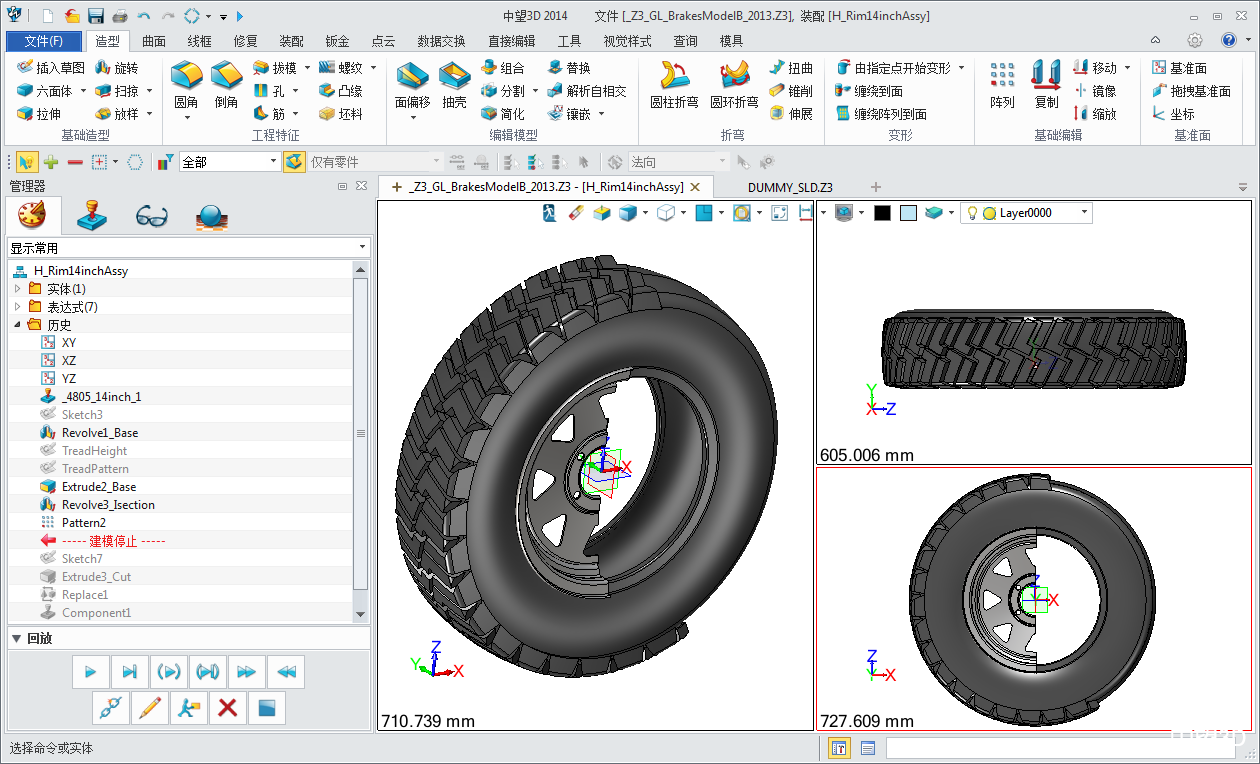Open the DUMMY_SLD.Z3 document tab
The width and height of the screenshot is (1260, 764).
coord(789,187)
